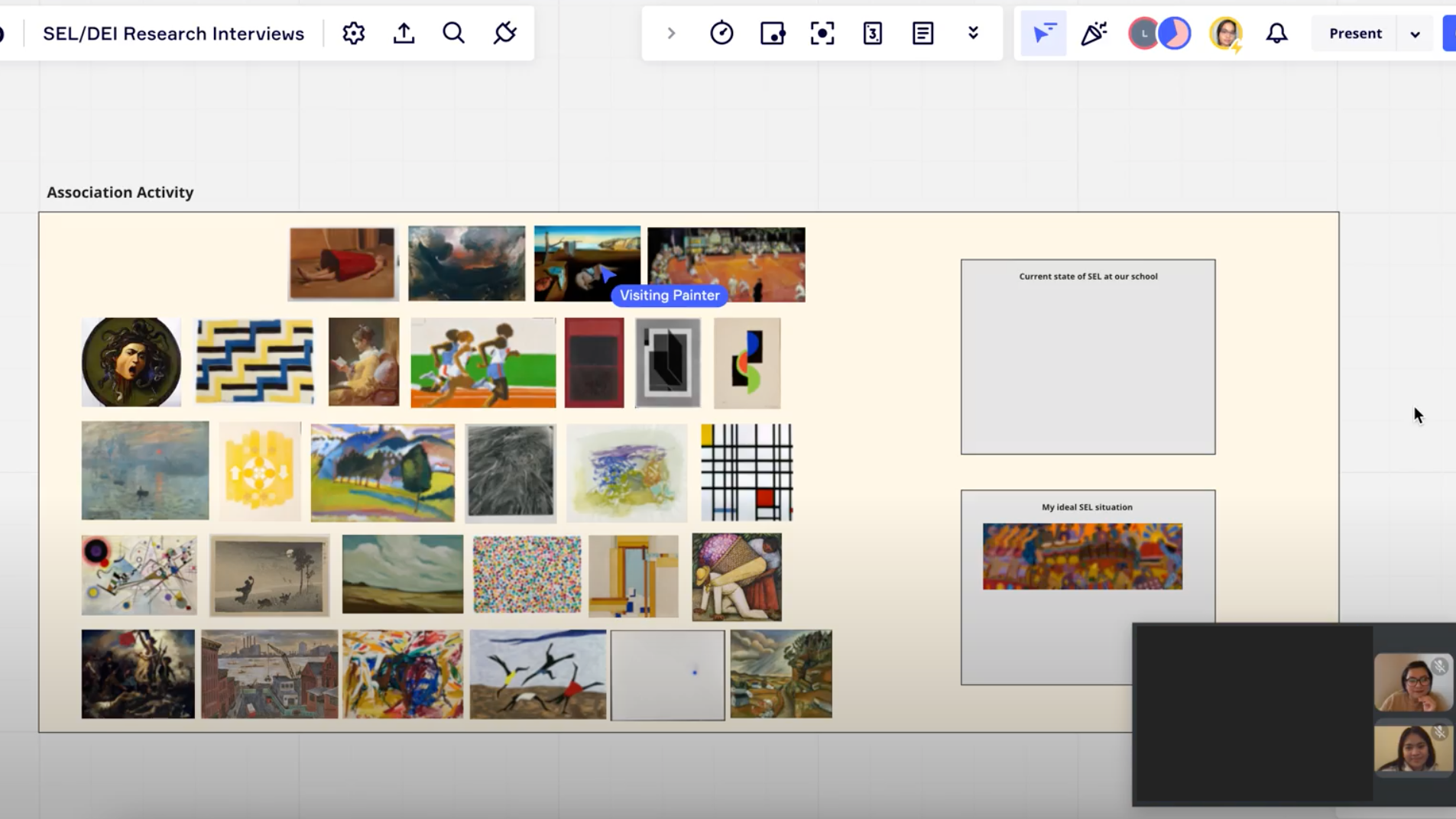Select the blue-yellow zigzag pattern image

255,361
